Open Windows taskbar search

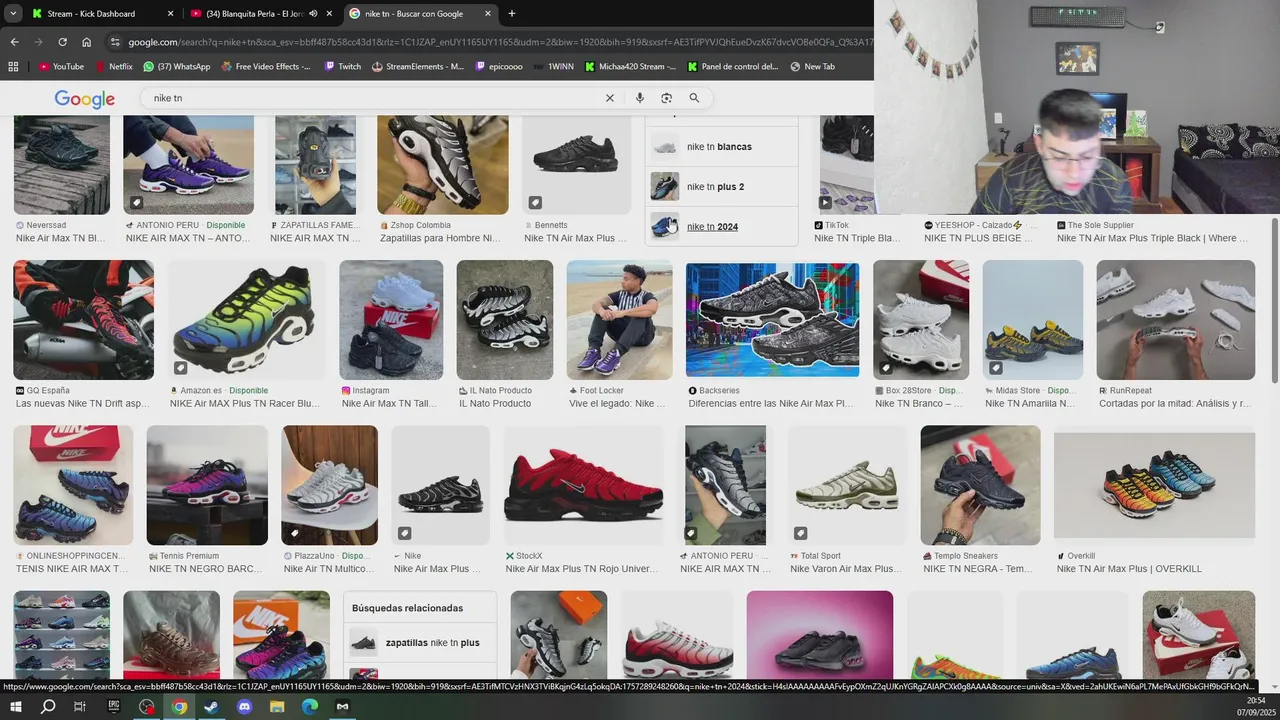tap(48, 707)
